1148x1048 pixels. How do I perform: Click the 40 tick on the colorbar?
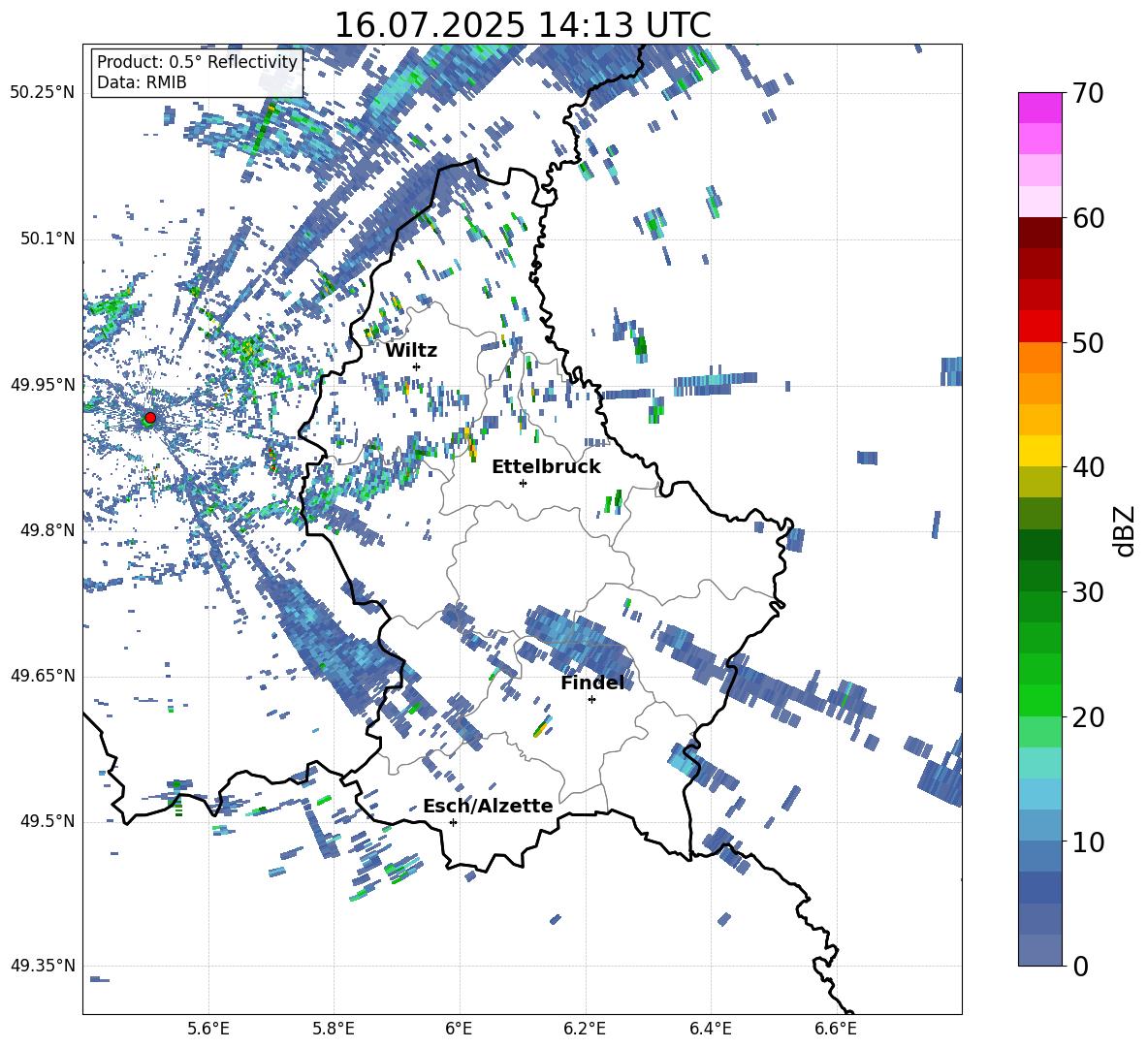coord(1087,467)
